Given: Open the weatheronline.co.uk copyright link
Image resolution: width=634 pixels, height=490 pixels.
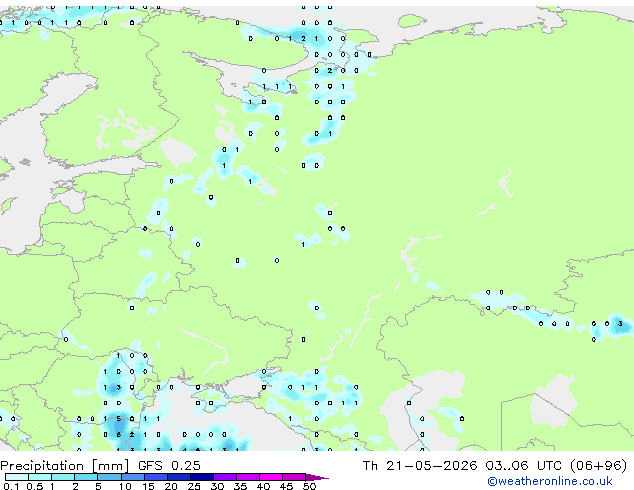Looking at the screenshot, I should click(x=550, y=481).
